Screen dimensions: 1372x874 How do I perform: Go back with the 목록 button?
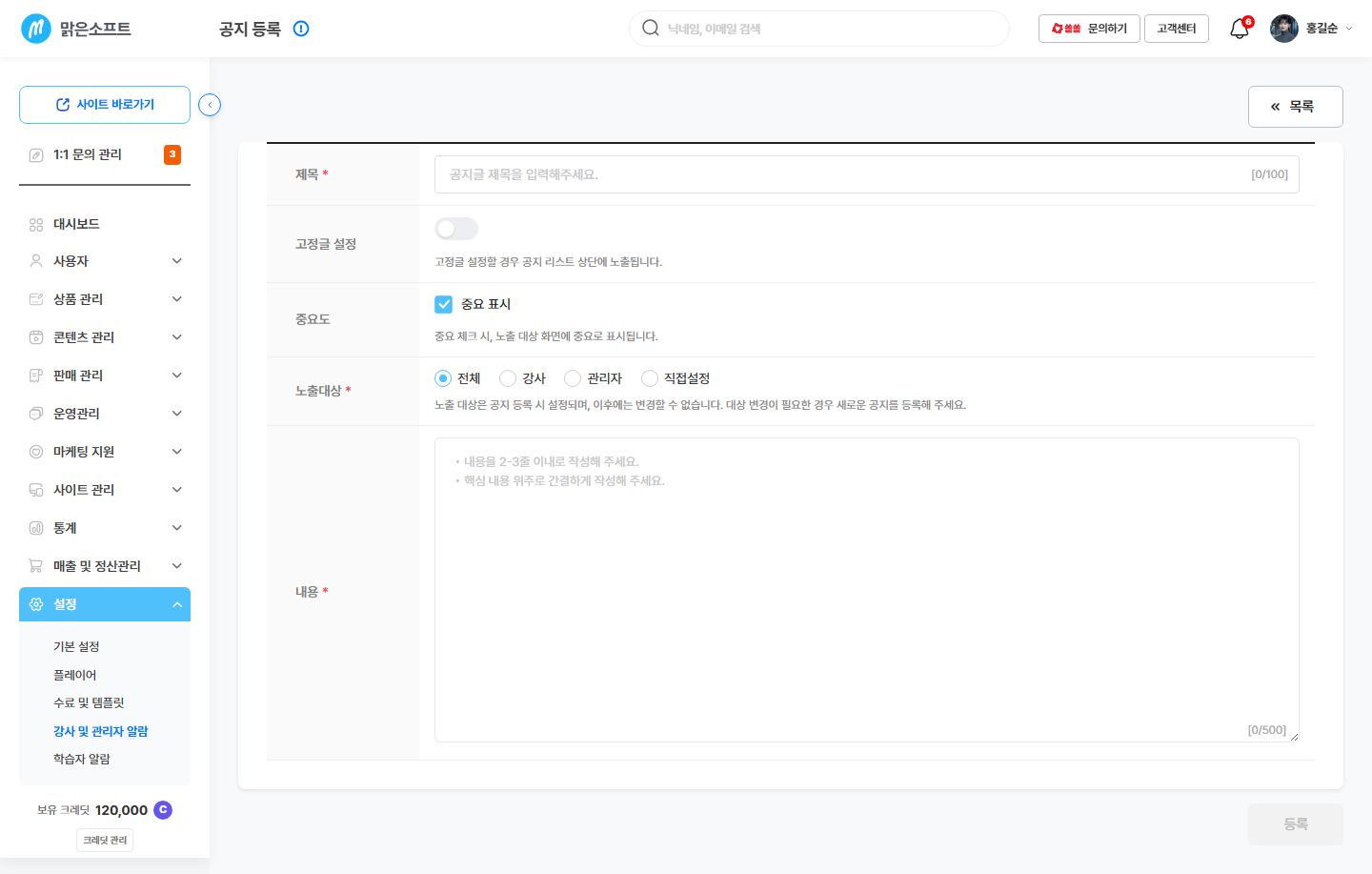[x=1296, y=107]
